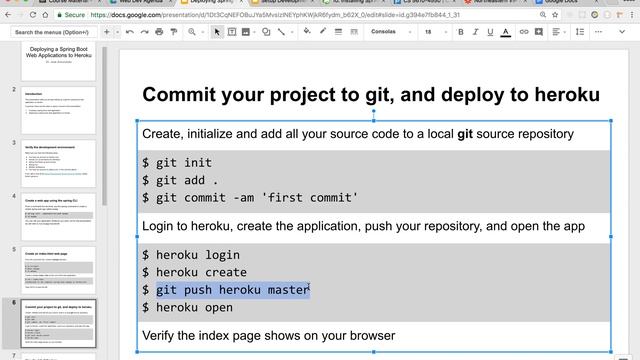640x360 pixels.
Task: Open the text alignment dropdown
Action: click(558, 32)
